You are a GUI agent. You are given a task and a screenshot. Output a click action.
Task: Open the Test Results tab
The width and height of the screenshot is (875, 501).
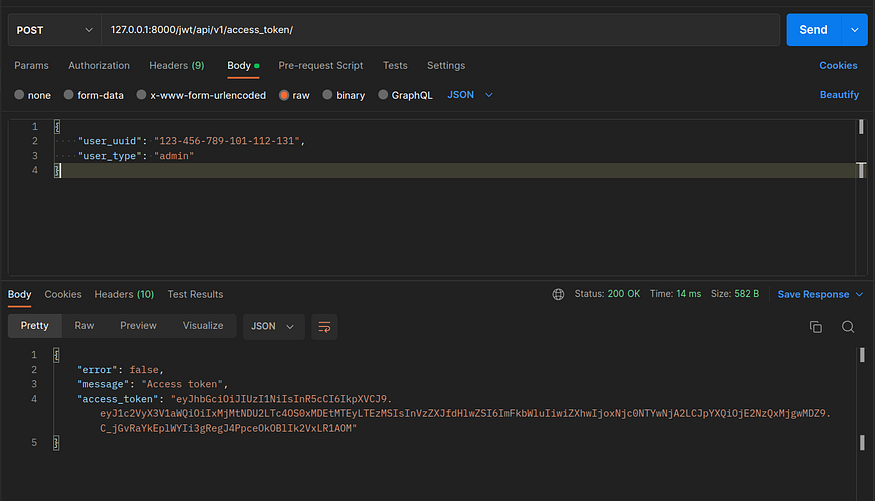(x=195, y=295)
